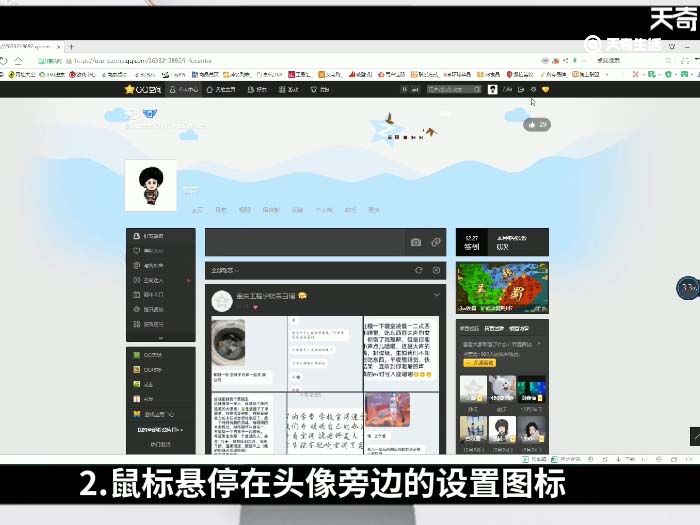The image size is (700, 525).
Task: Open 装扮 in the top navigation bar
Action: click(x=320, y=90)
